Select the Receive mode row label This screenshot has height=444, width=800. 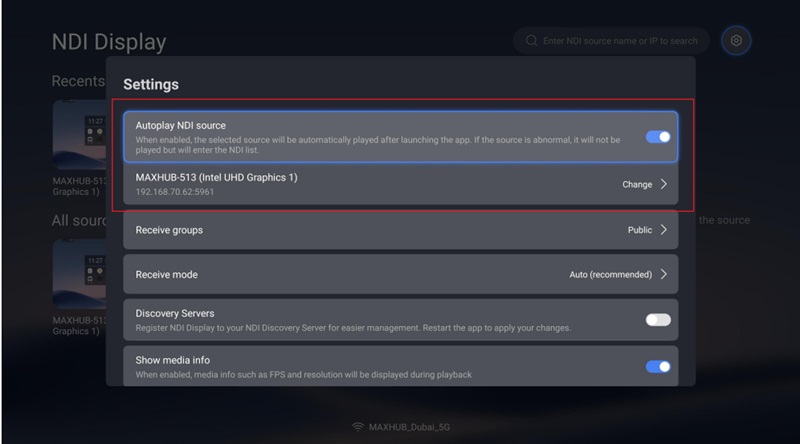[x=166, y=274]
